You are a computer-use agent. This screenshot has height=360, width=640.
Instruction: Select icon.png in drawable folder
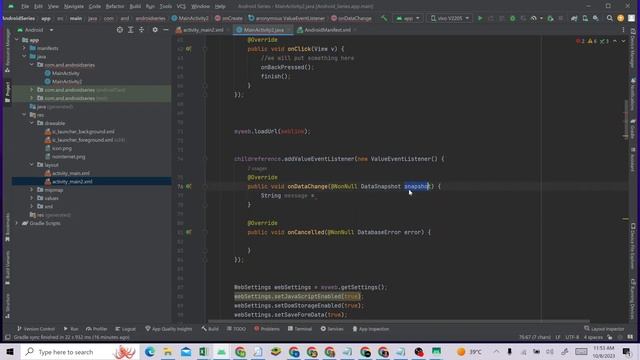click(62, 148)
